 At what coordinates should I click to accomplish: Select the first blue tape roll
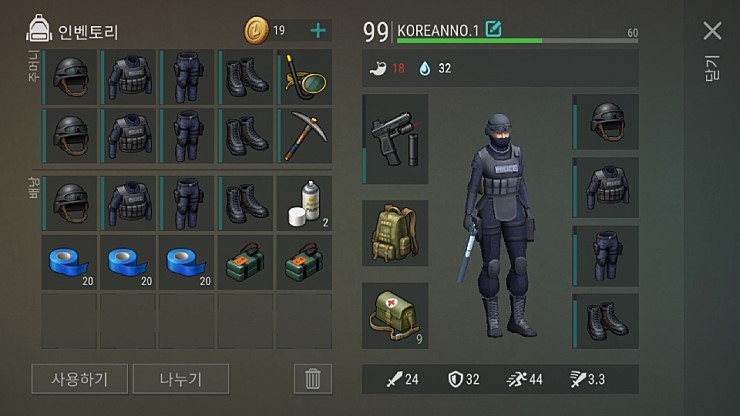69,263
